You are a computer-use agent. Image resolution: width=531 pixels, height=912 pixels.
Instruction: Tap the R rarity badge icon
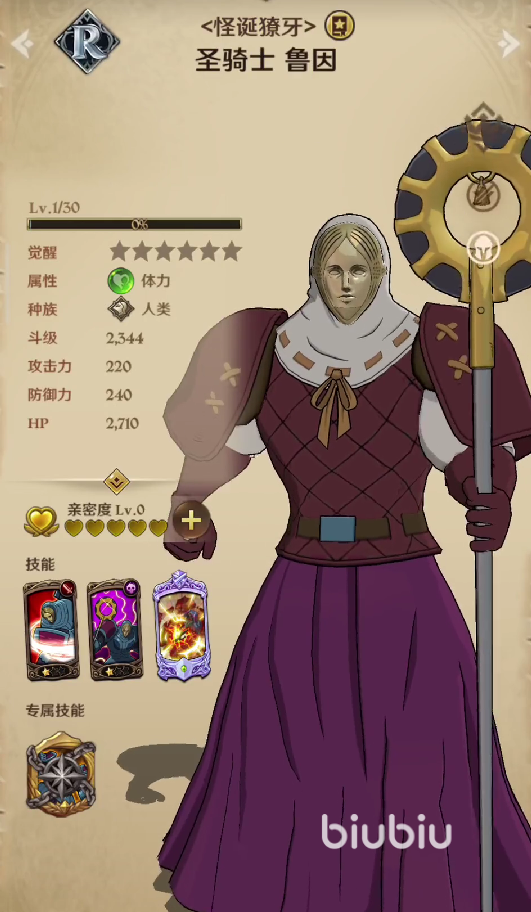87,41
